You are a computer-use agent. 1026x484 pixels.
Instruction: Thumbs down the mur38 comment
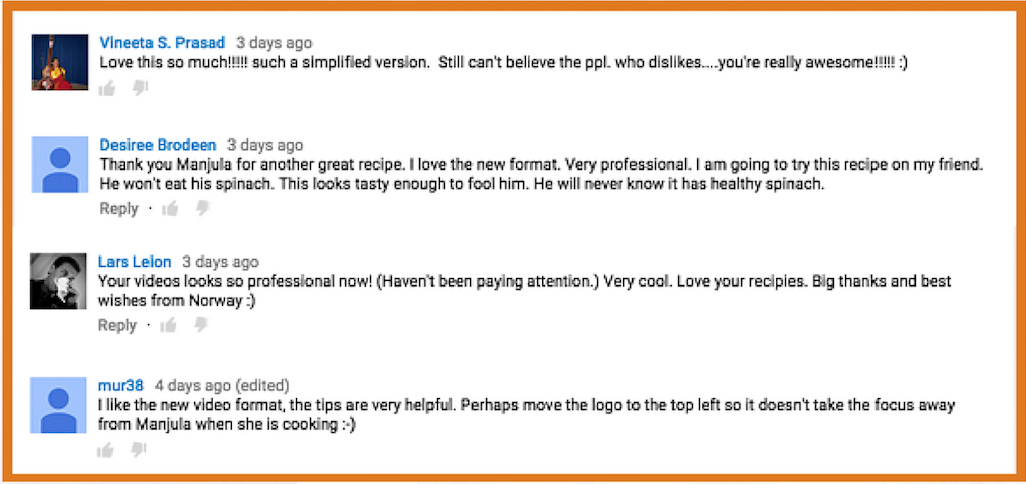tap(139, 449)
